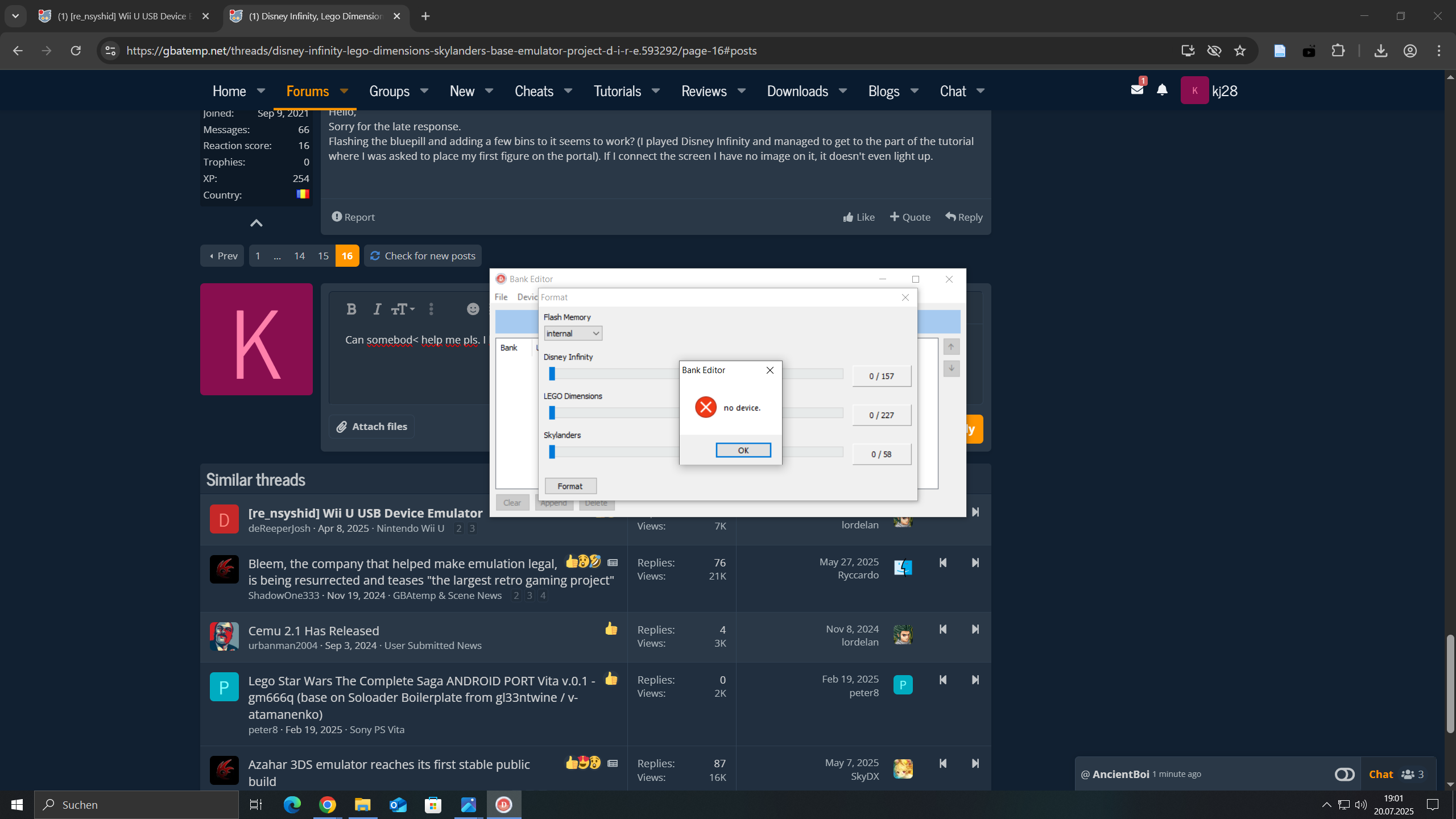This screenshot has width=1456, height=819.
Task: Toggle italic formatting in the reply editor
Action: pyautogui.click(x=377, y=309)
